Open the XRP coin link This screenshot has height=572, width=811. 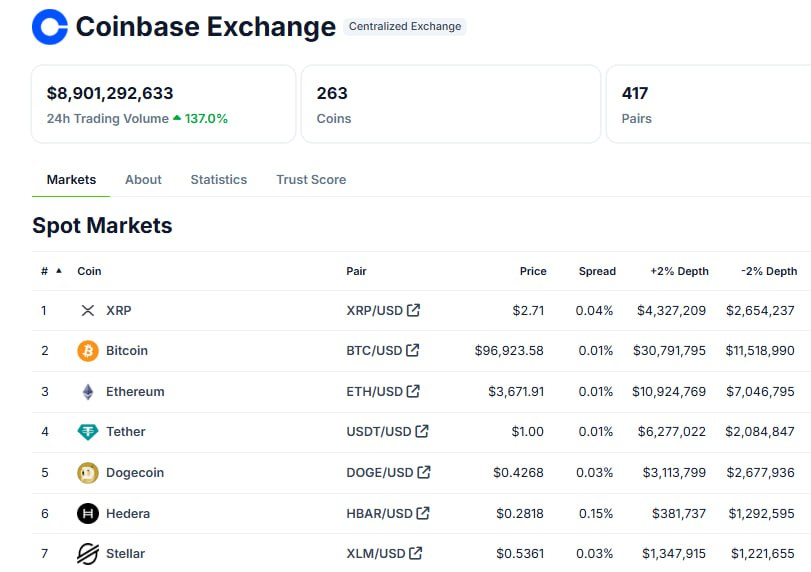point(119,310)
